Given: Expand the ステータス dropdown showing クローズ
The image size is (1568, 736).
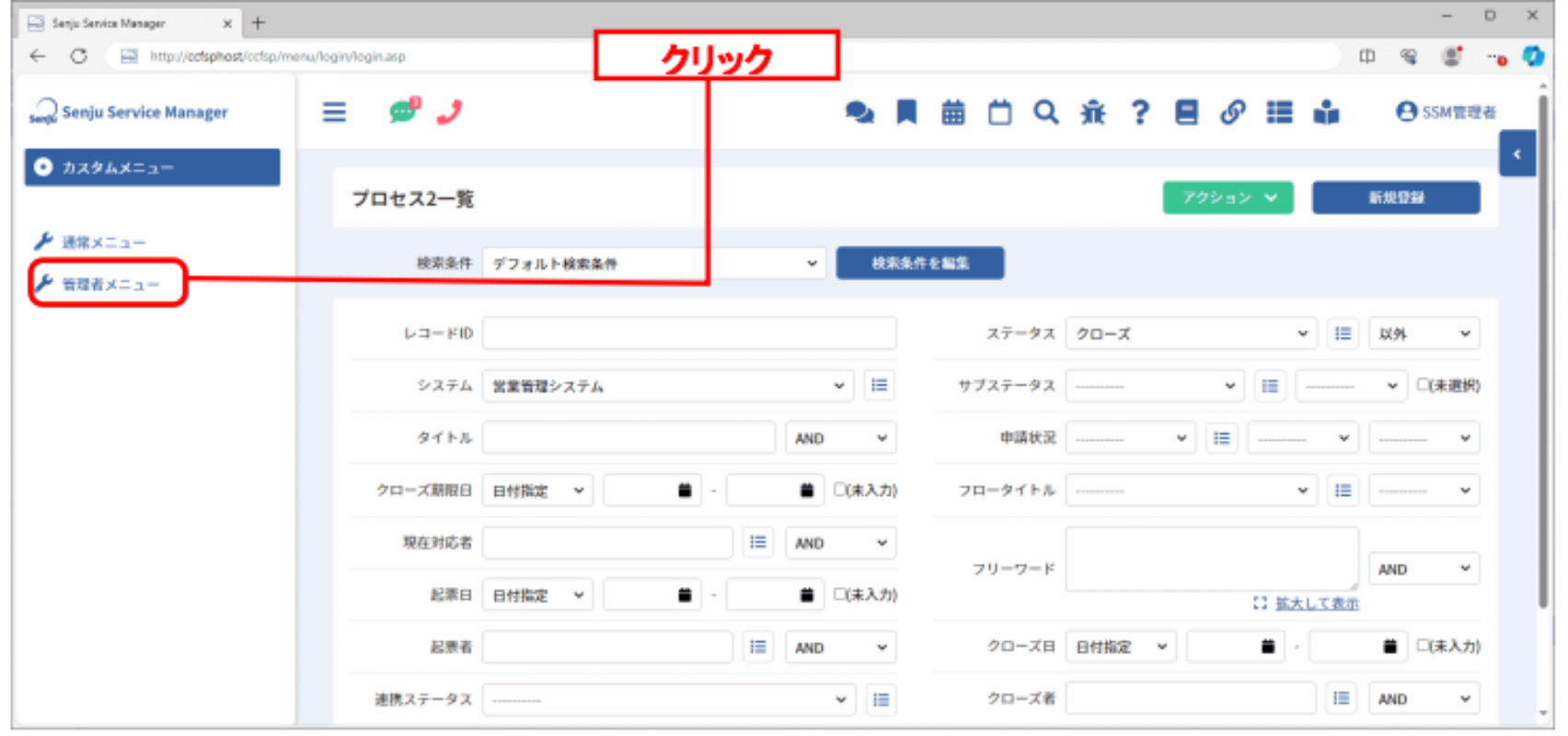Looking at the screenshot, I should point(1192,333).
